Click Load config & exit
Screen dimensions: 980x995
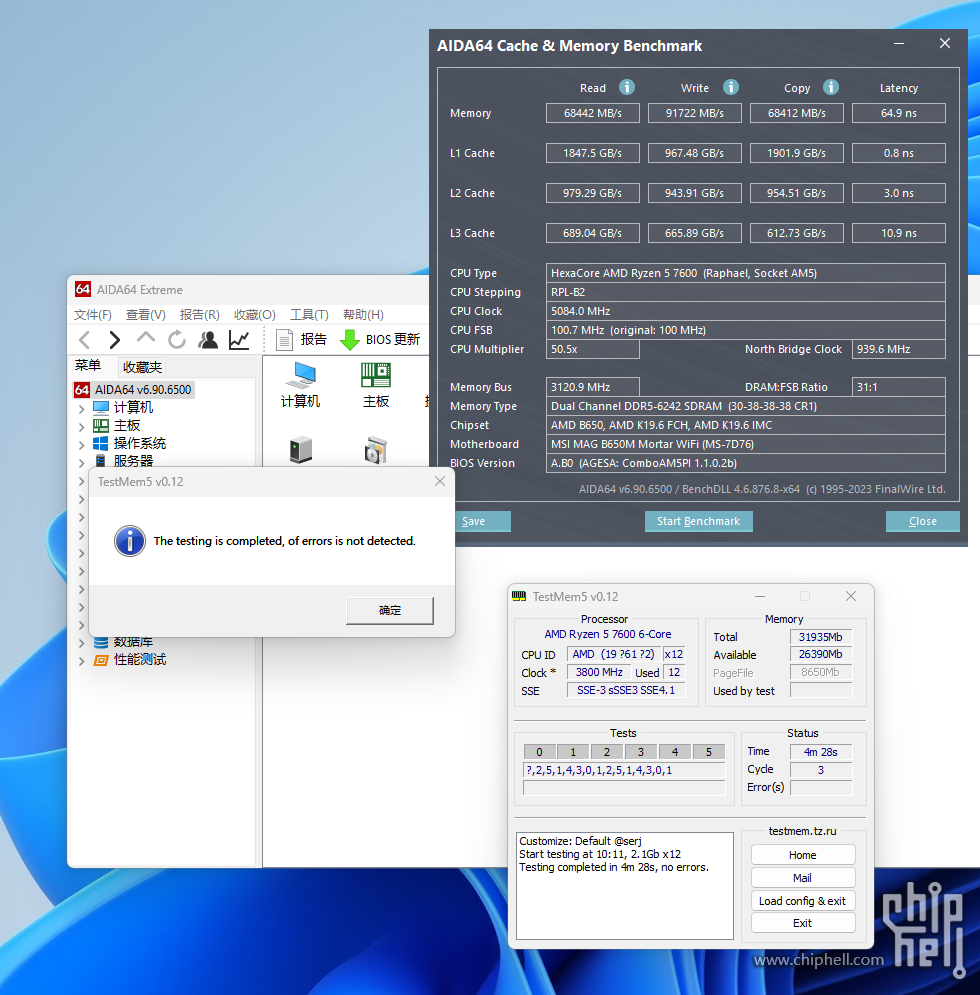[x=803, y=900]
